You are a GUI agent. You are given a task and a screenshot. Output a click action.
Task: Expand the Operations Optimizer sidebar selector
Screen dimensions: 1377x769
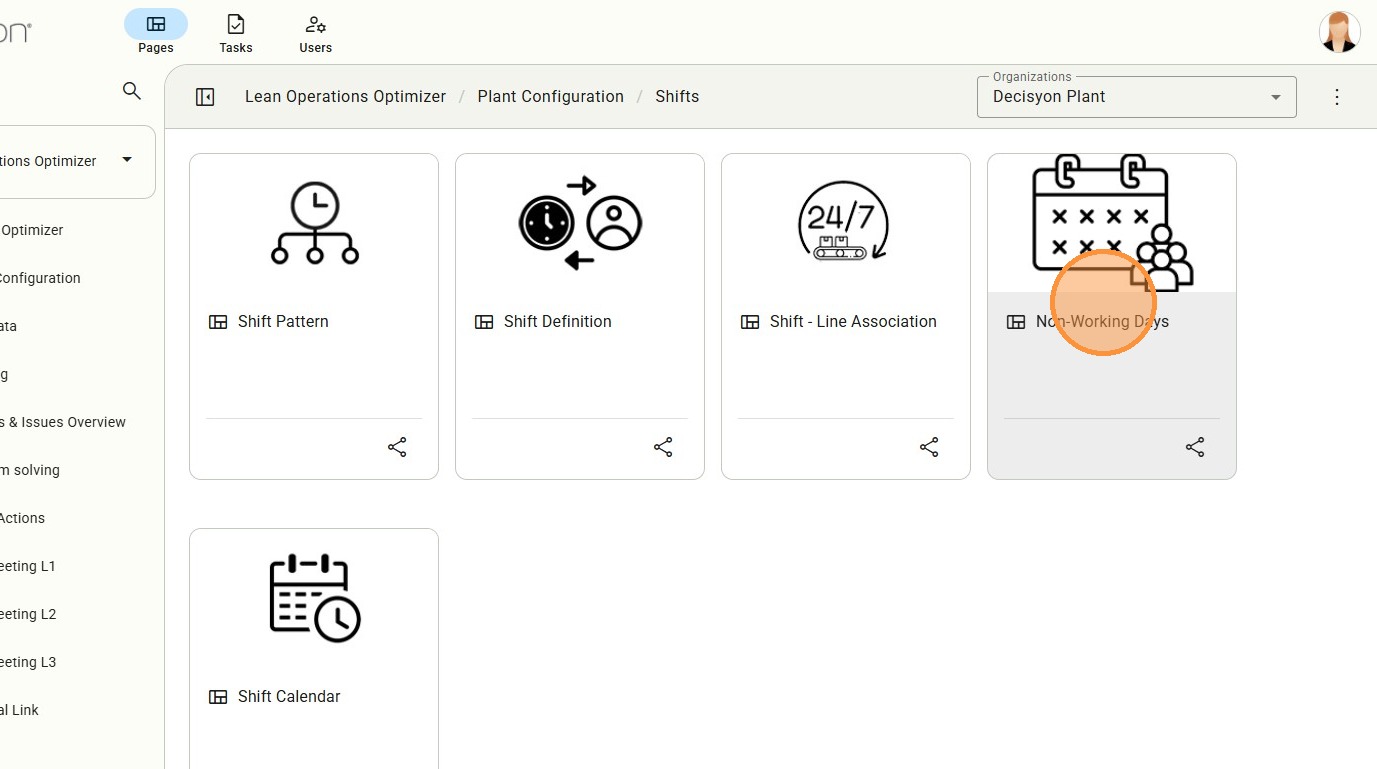pos(127,160)
